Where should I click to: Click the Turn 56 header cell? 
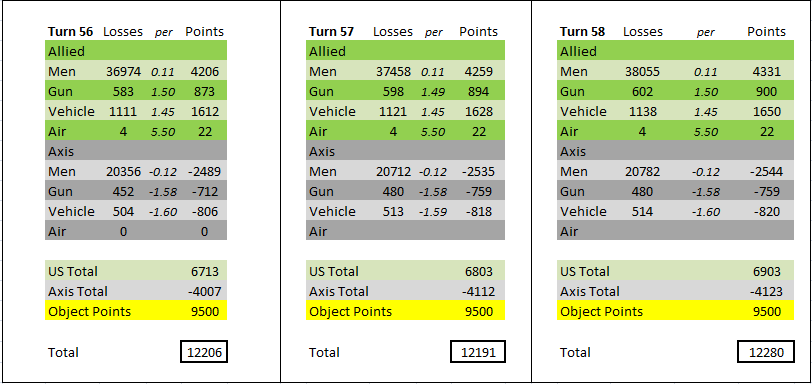click(x=70, y=32)
